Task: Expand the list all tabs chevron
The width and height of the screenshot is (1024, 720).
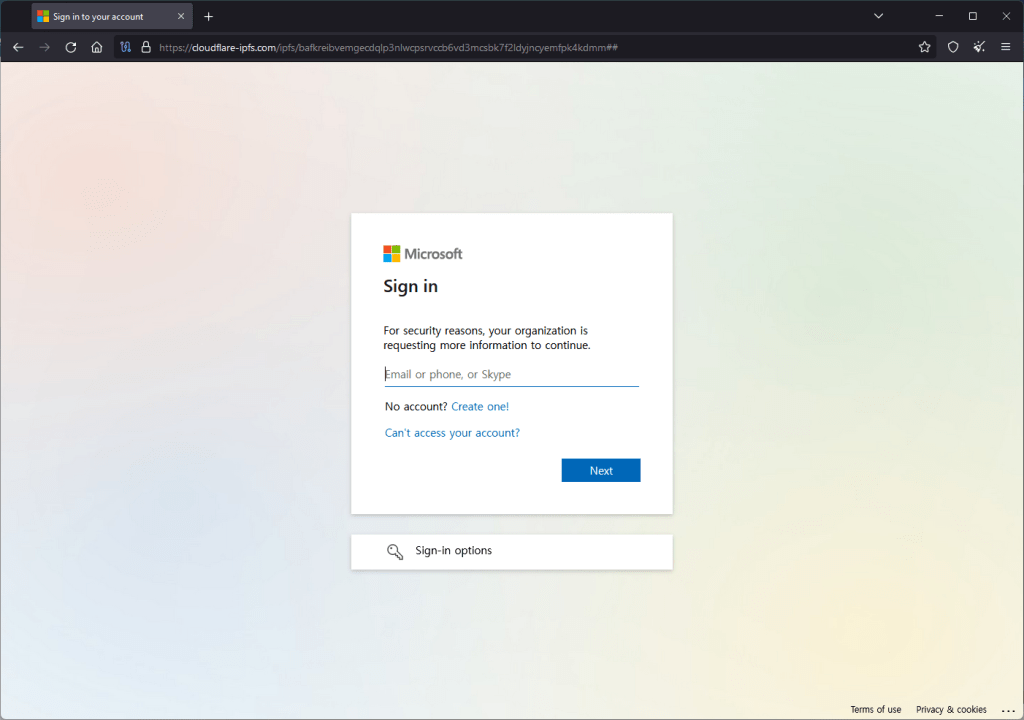Action: point(879,16)
